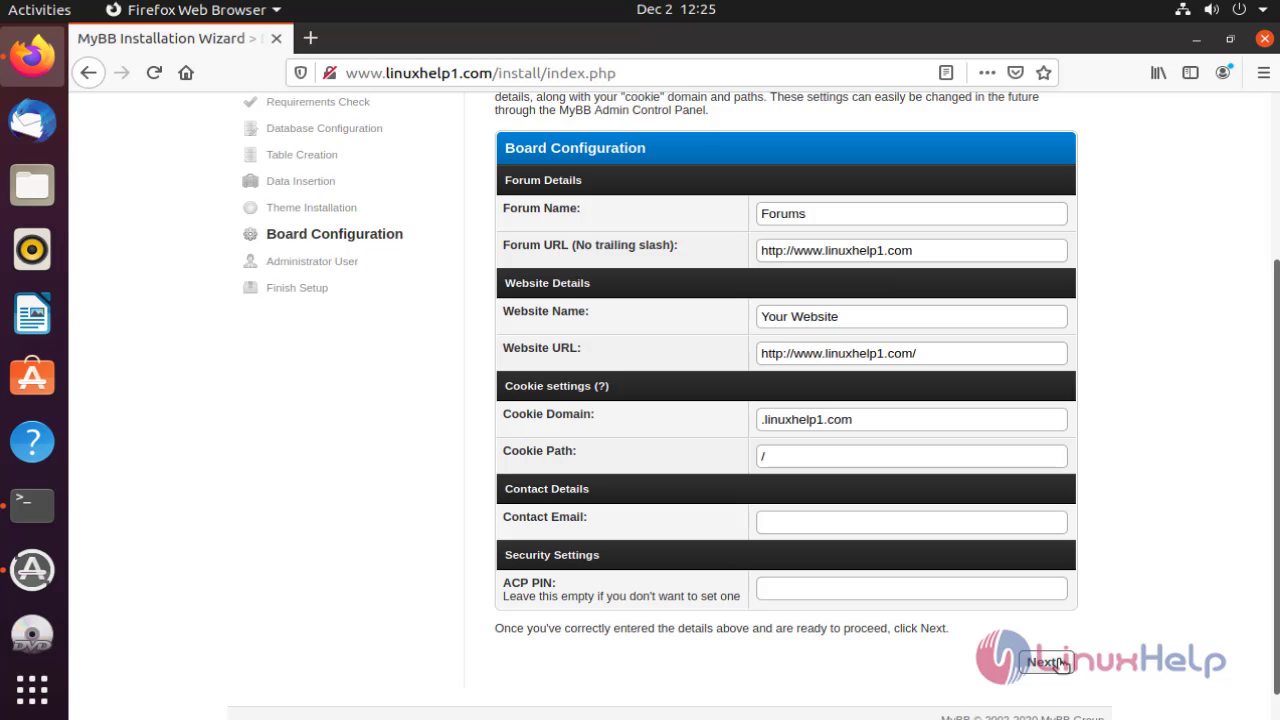Open Rhythmbox music player icon
The image size is (1280, 720).
pos(32,249)
